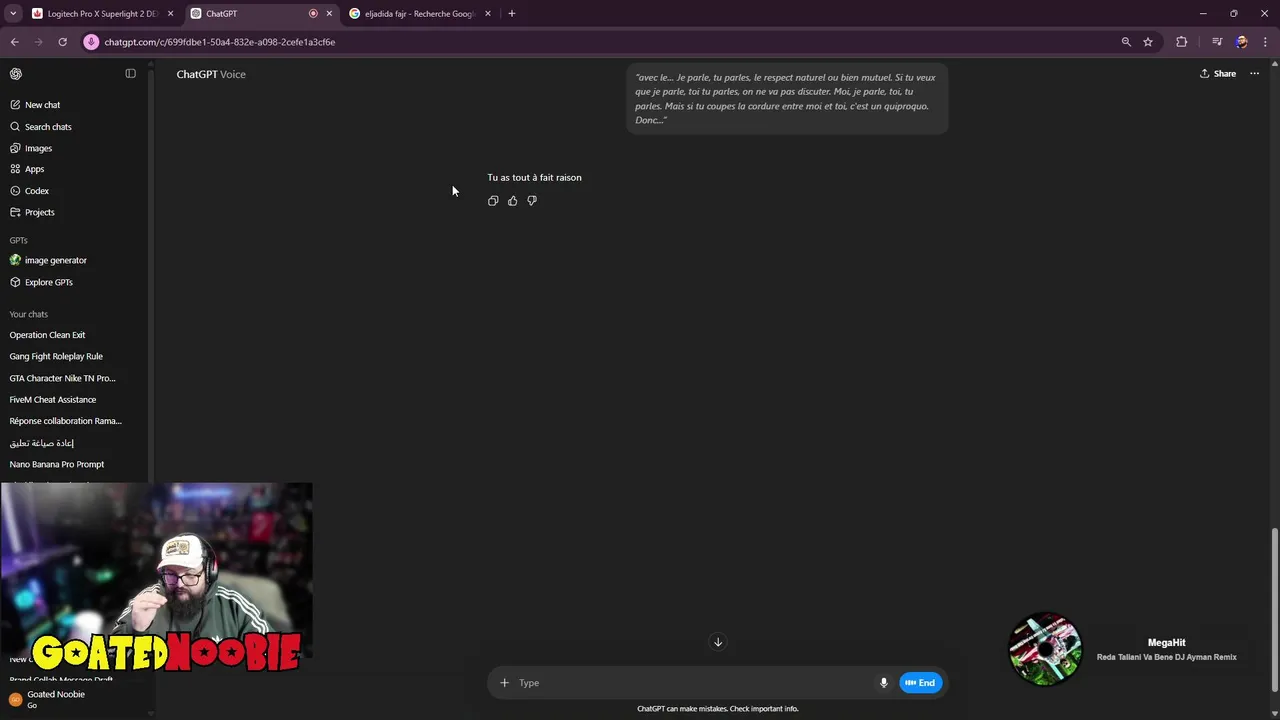The image size is (1280, 720).
Task: Jump to bottom with down arrow button
Action: pos(718,642)
